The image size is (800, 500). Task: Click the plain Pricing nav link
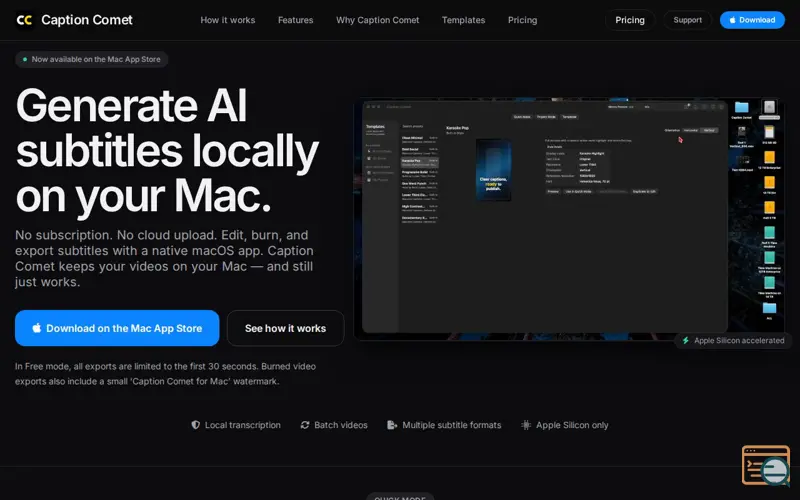click(522, 20)
